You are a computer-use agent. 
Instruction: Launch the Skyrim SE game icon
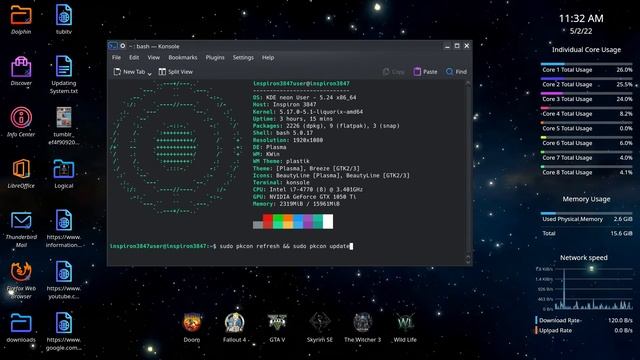[320, 323]
